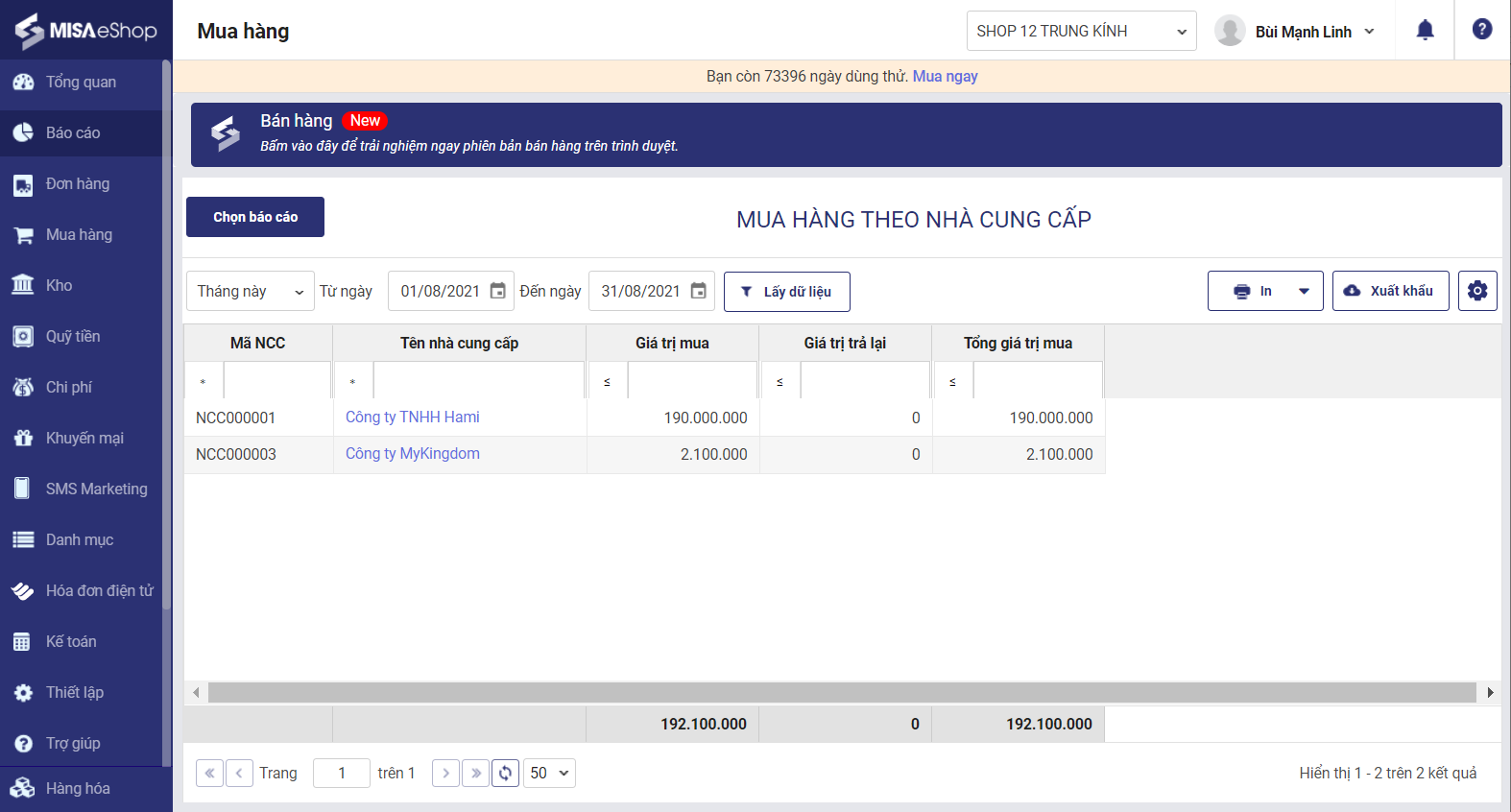This screenshot has height=812, width=1511.
Task: Open Đơn hàng menu label
Action: (x=78, y=184)
